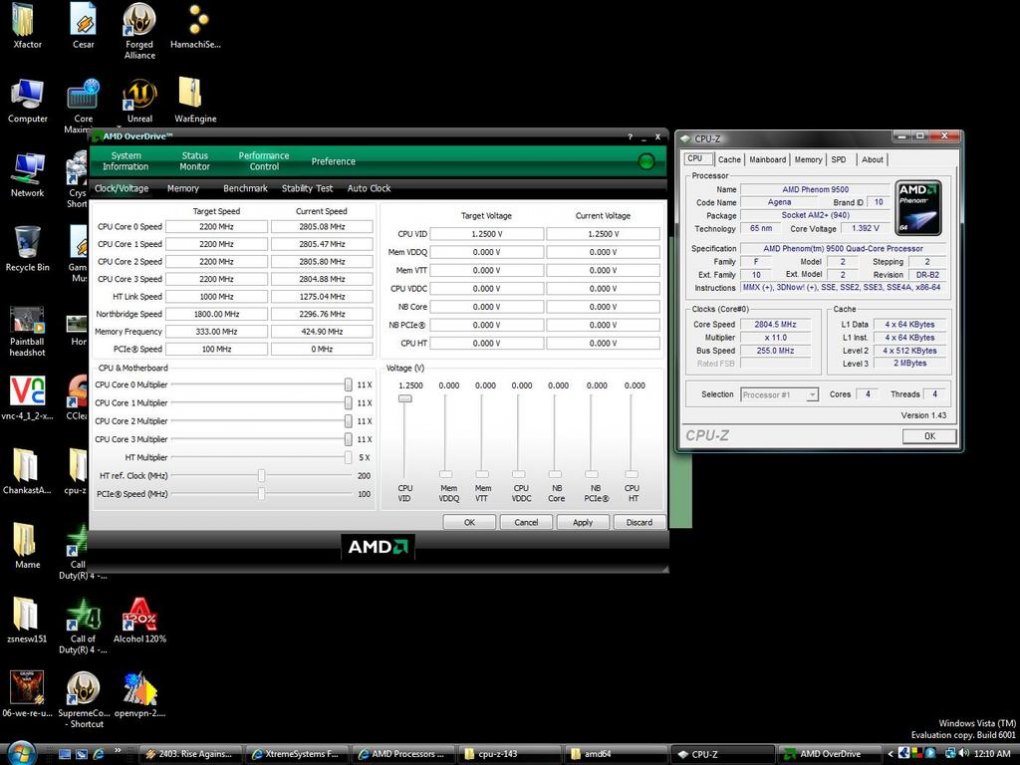Click the Windows Start orb
Viewport: 1020px width, 765px height.
(x=21, y=753)
